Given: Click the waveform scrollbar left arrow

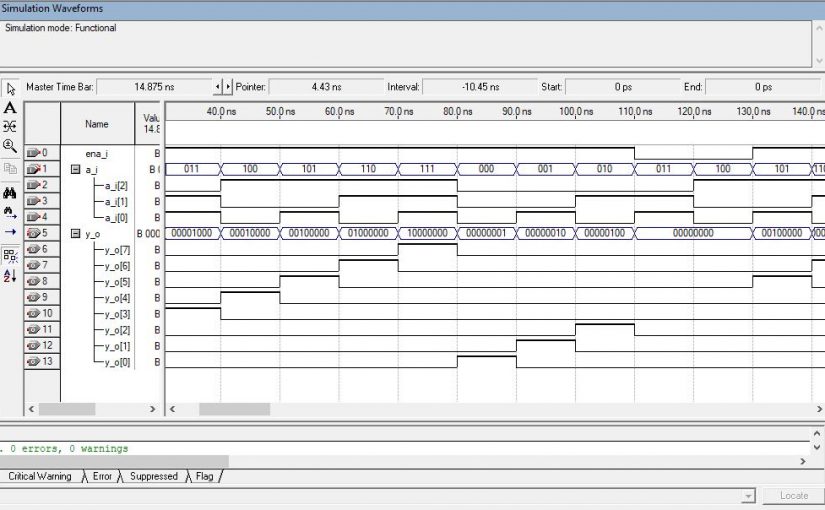Looking at the screenshot, I should point(172,409).
